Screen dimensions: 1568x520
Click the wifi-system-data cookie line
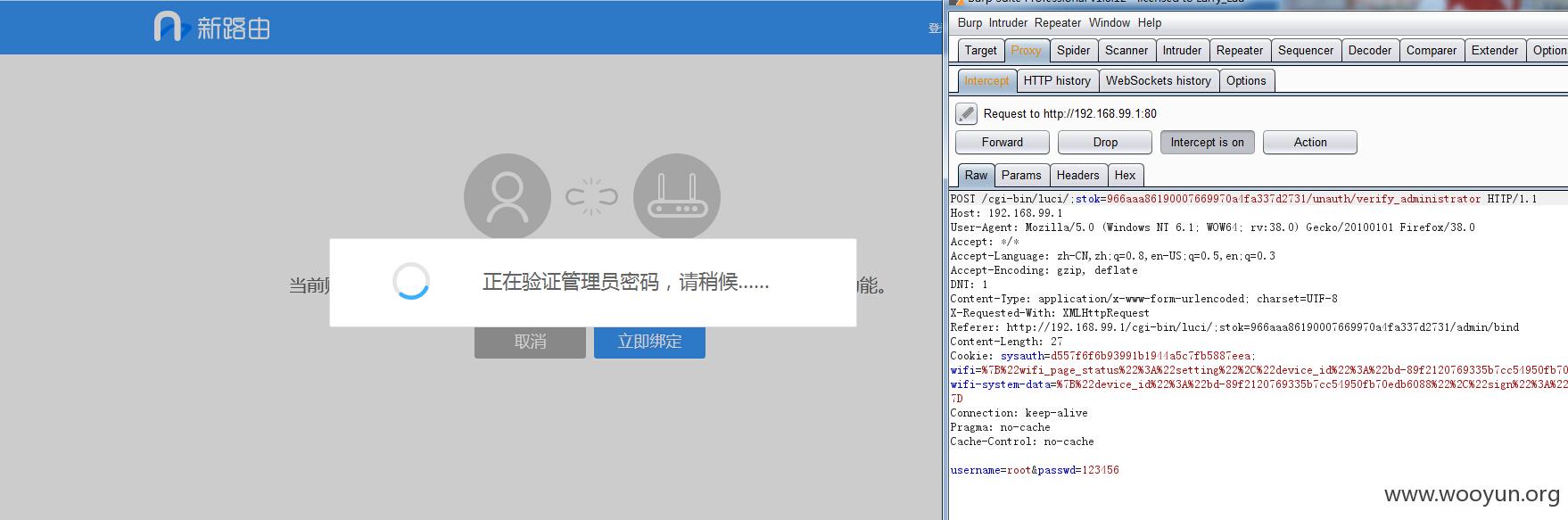pyautogui.click(x=1259, y=384)
